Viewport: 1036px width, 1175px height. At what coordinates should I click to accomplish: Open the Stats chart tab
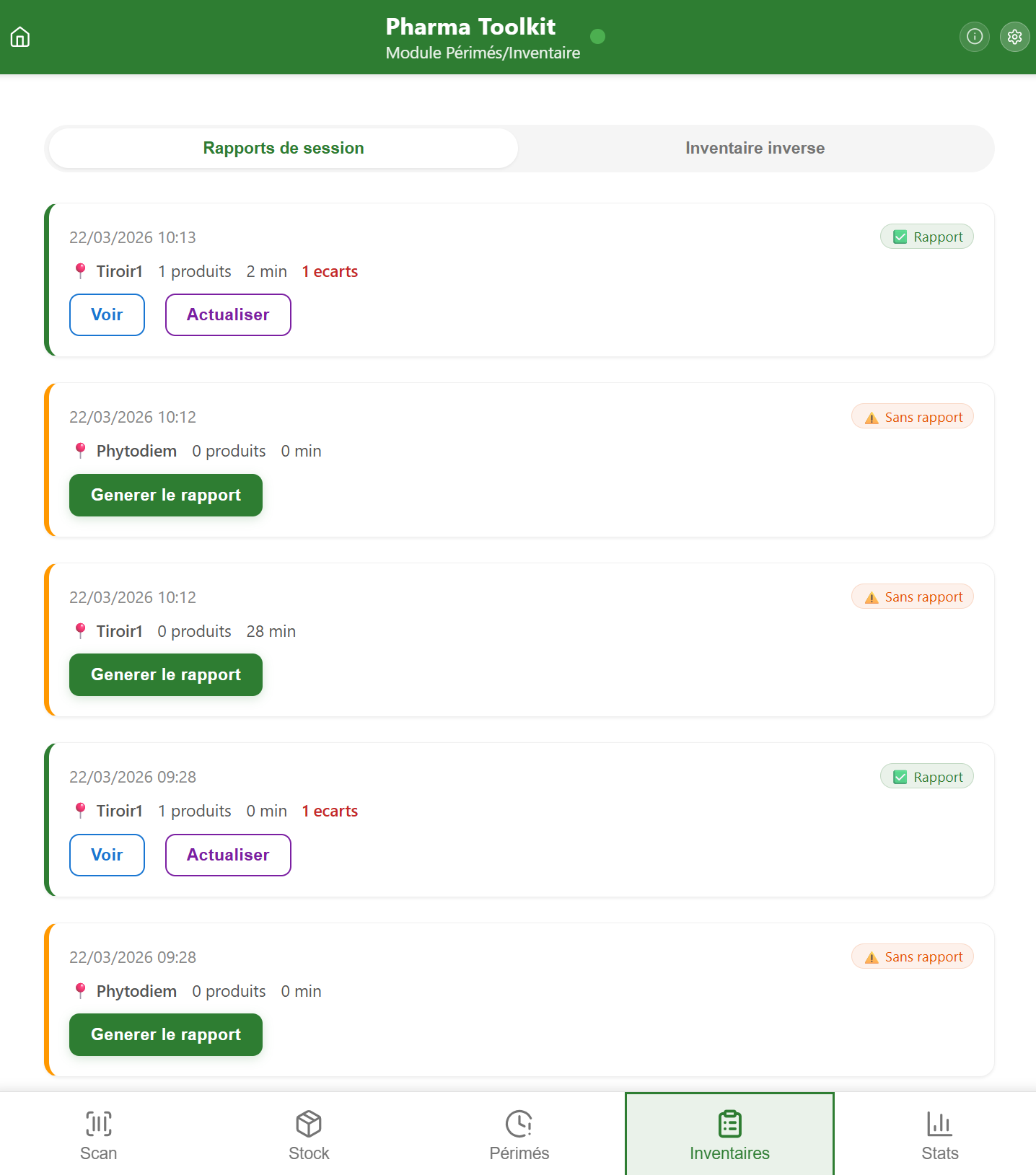pos(939,1135)
